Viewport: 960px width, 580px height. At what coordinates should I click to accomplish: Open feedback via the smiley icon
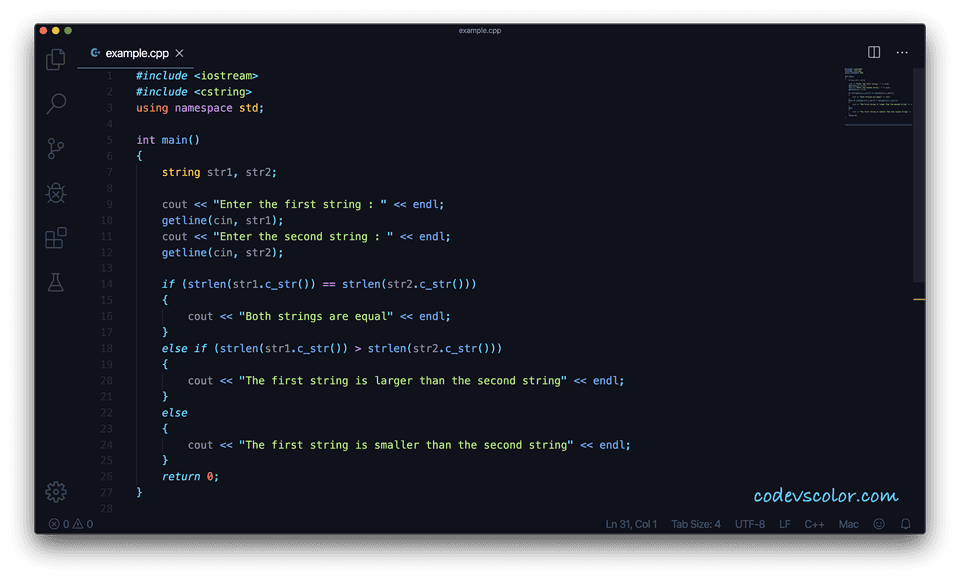[x=878, y=523]
